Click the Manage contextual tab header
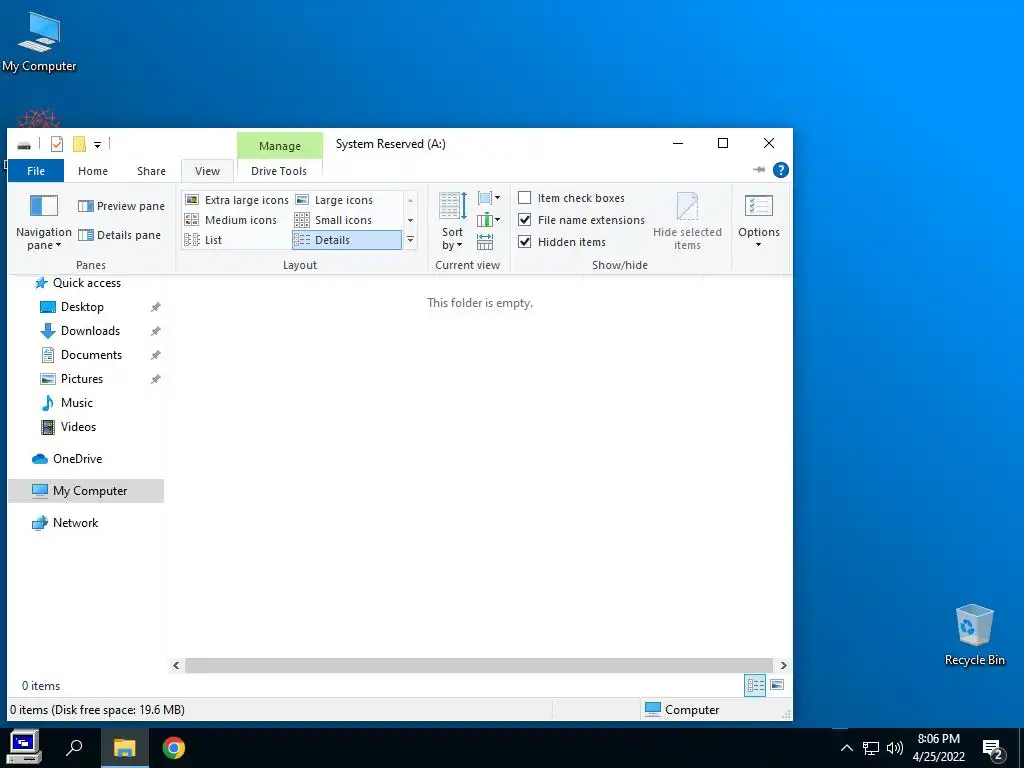Viewport: 1024px width, 768px height. pos(280,146)
